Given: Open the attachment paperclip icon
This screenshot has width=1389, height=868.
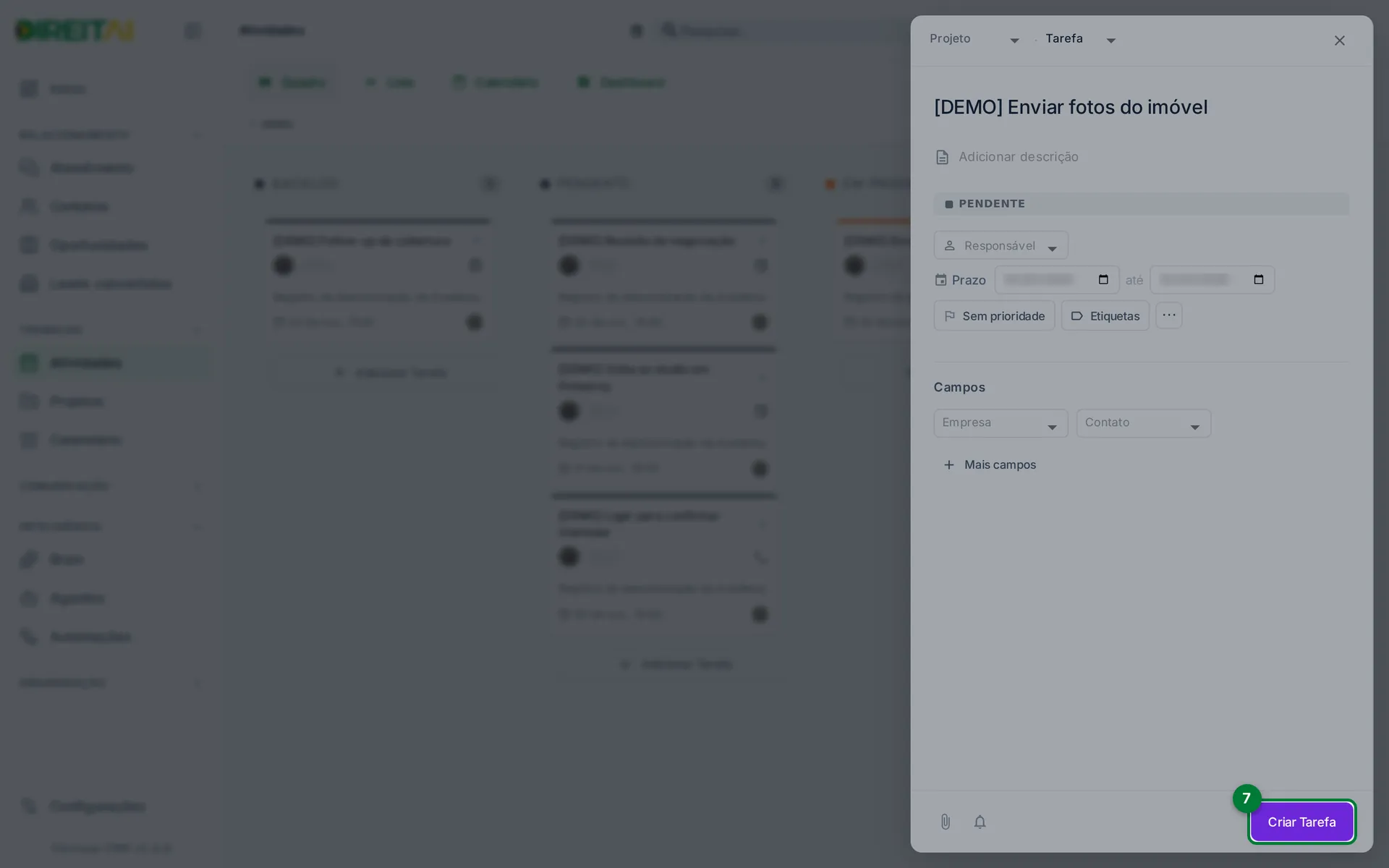Looking at the screenshot, I should (945, 822).
